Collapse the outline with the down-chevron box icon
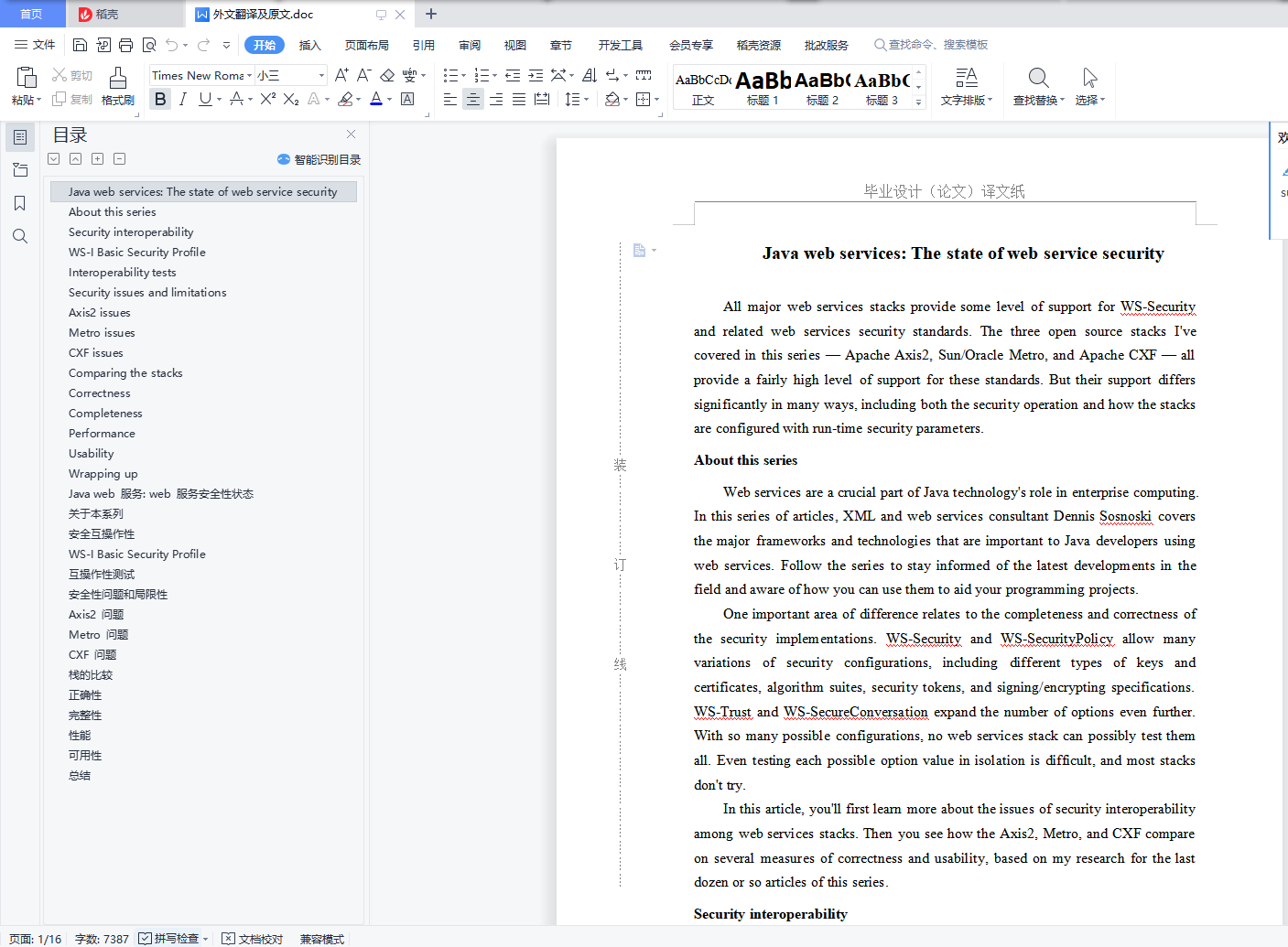 (54, 159)
